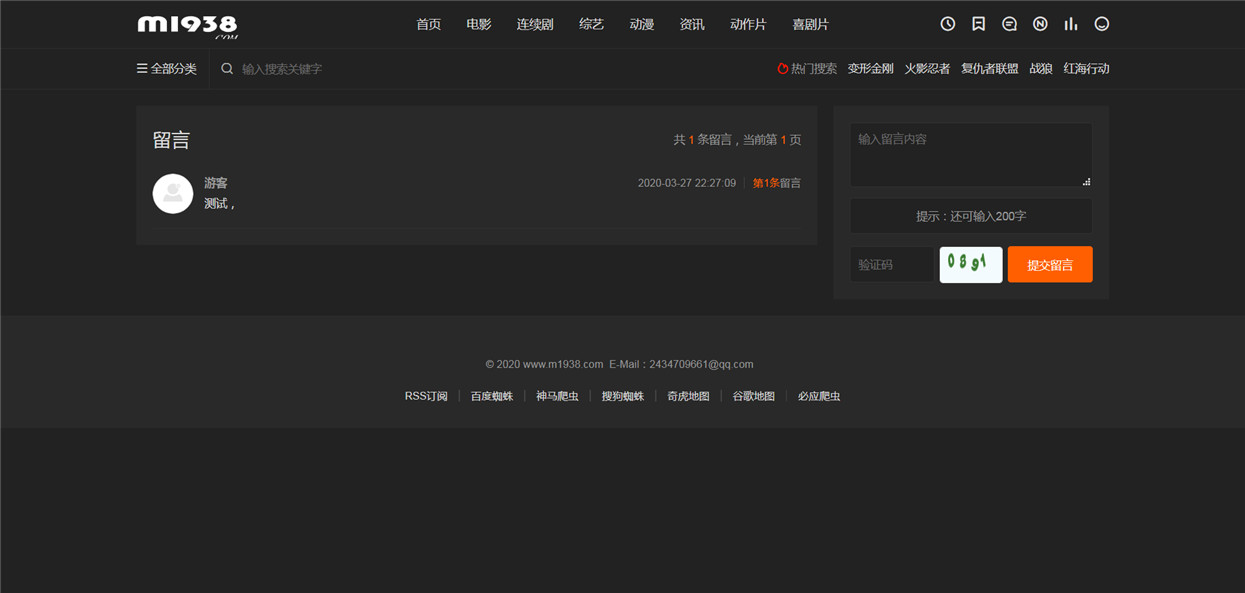Go to 首页 in the navigation
The width and height of the screenshot is (1245, 593).
coord(429,24)
